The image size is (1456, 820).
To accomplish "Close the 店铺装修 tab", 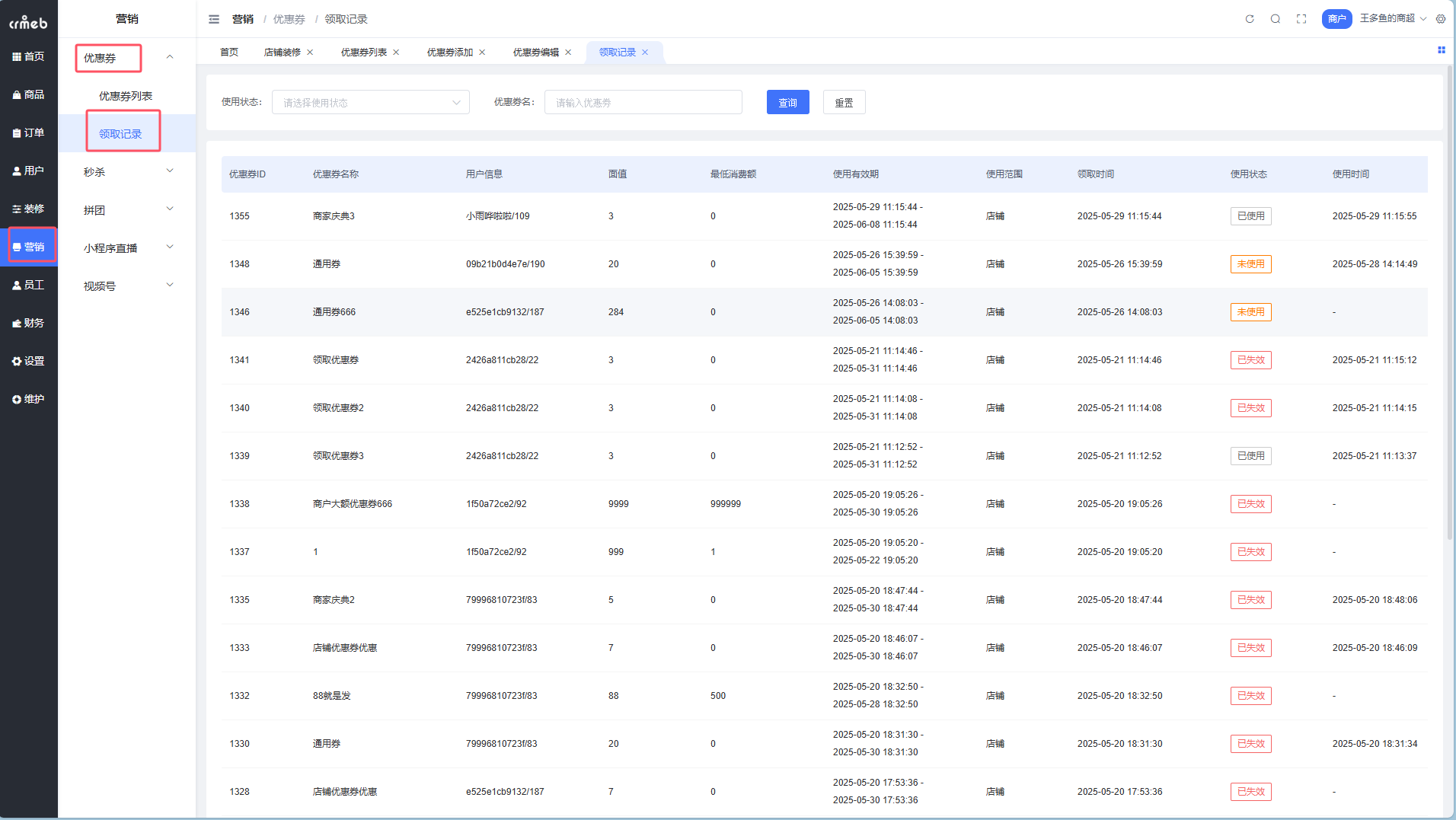I will point(310,53).
